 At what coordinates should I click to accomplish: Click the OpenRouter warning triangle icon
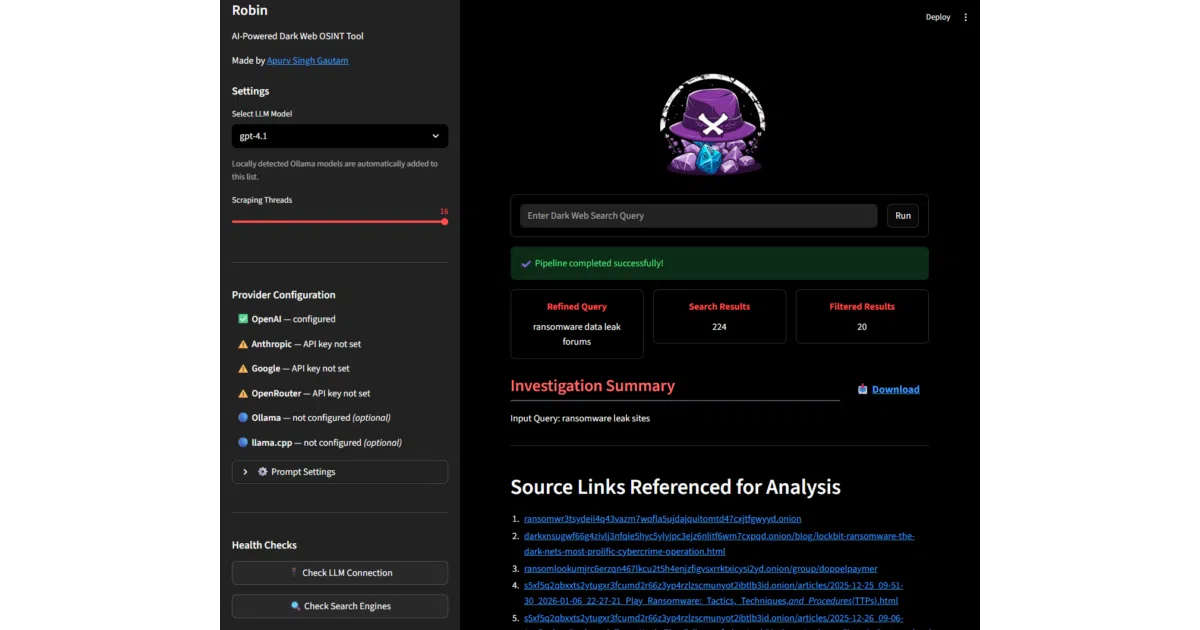pos(243,394)
